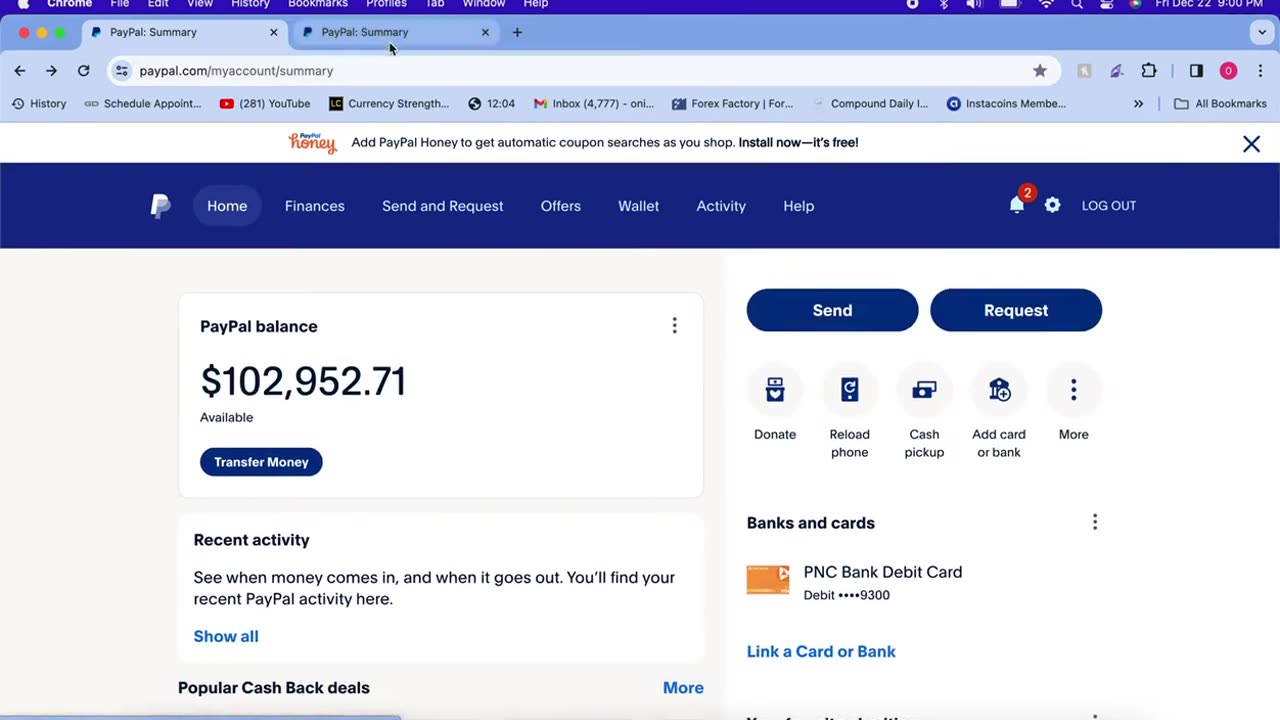This screenshot has height=720, width=1280.
Task: Click Install now—it's free link
Action: (x=798, y=142)
